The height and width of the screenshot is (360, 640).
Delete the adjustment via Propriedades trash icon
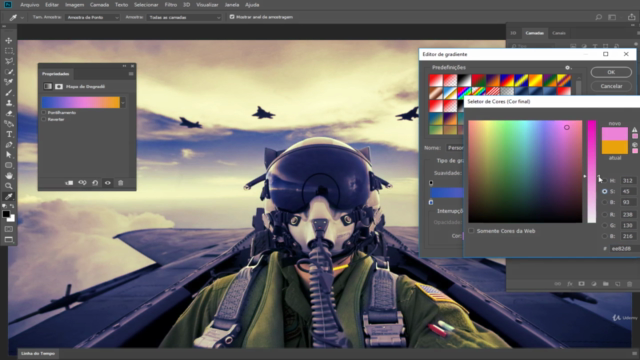pyautogui.click(x=120, y=183)
